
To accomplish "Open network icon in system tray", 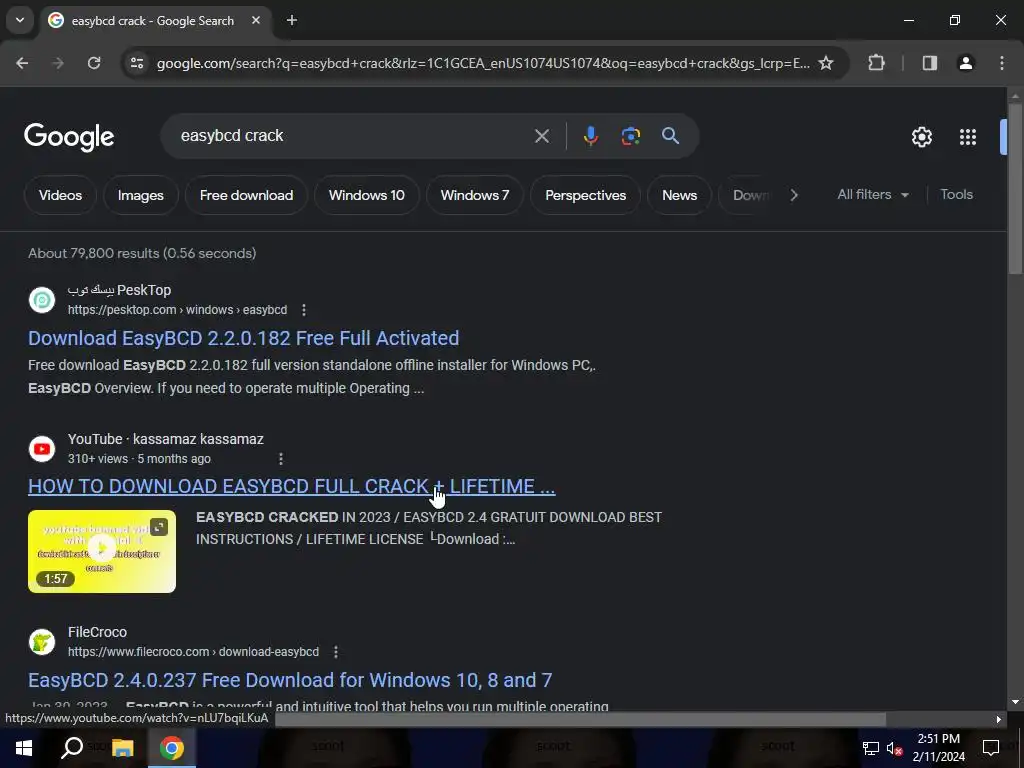I will 870,748.
